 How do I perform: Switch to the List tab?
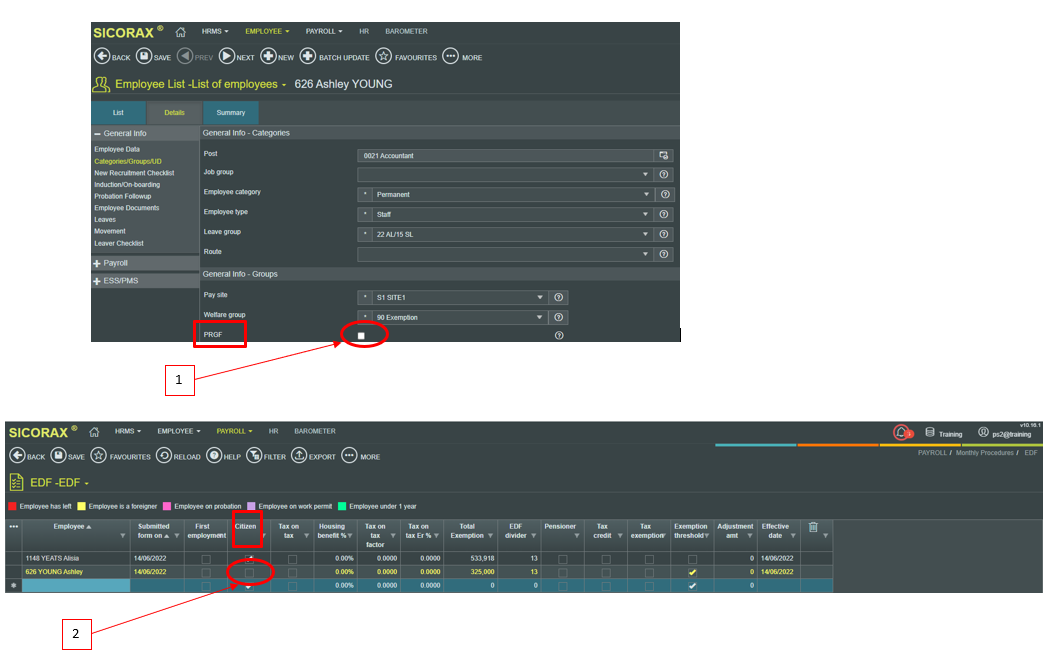pos(118,113)
